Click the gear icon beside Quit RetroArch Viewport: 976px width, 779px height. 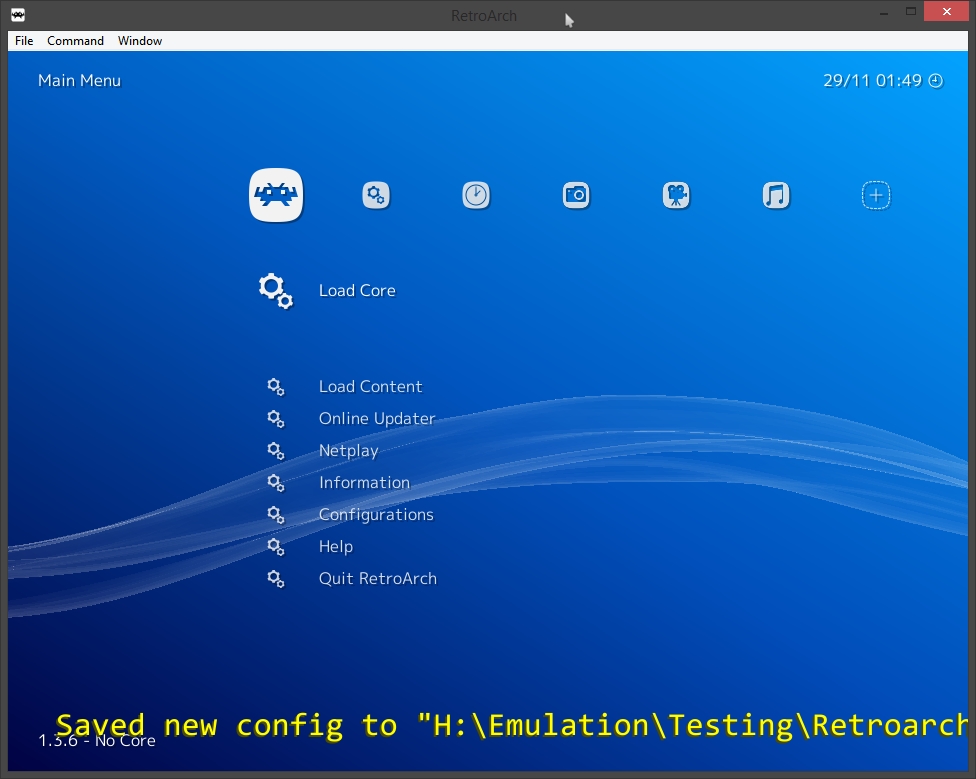click(276, 579)
